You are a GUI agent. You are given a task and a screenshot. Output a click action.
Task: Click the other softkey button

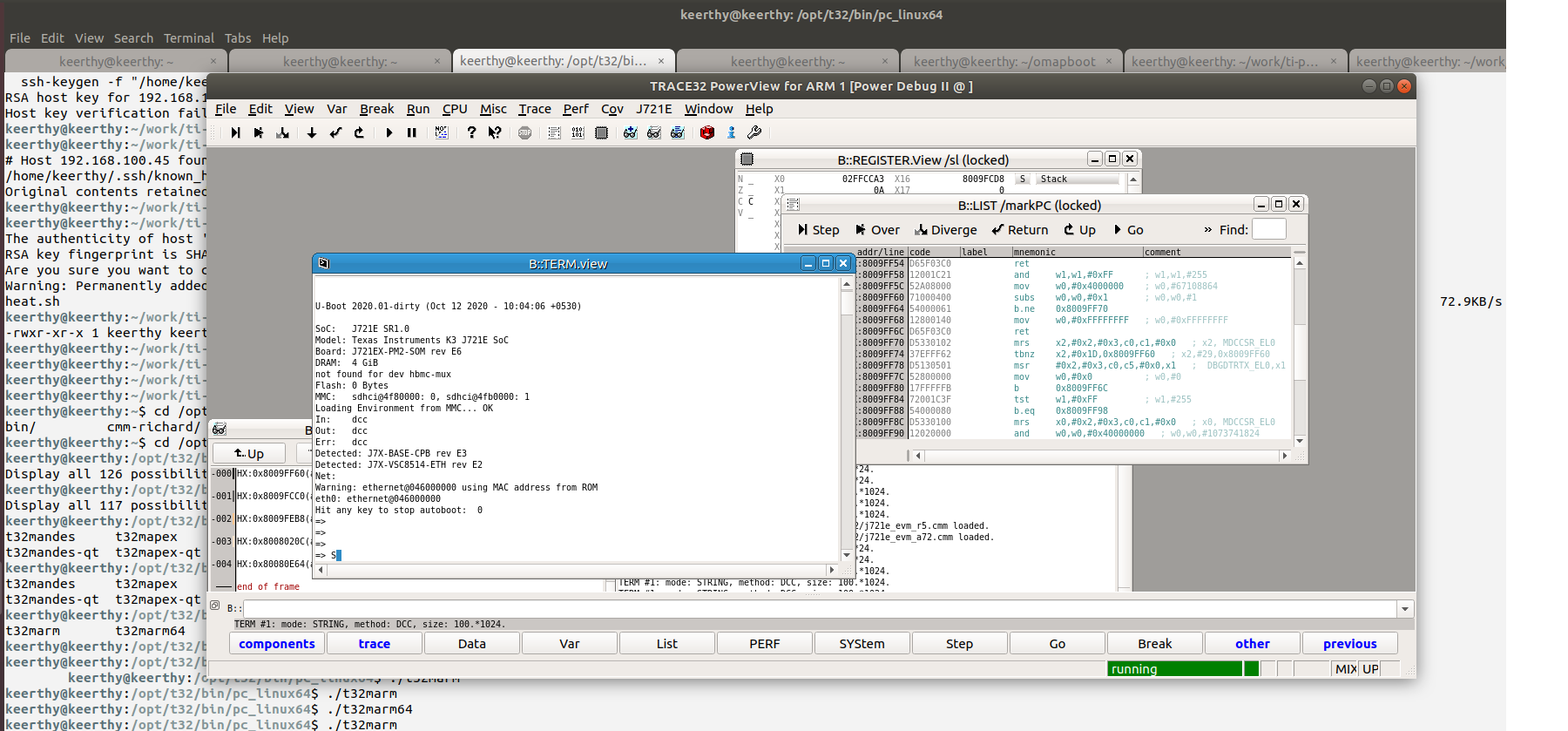tap(1253, 643)
